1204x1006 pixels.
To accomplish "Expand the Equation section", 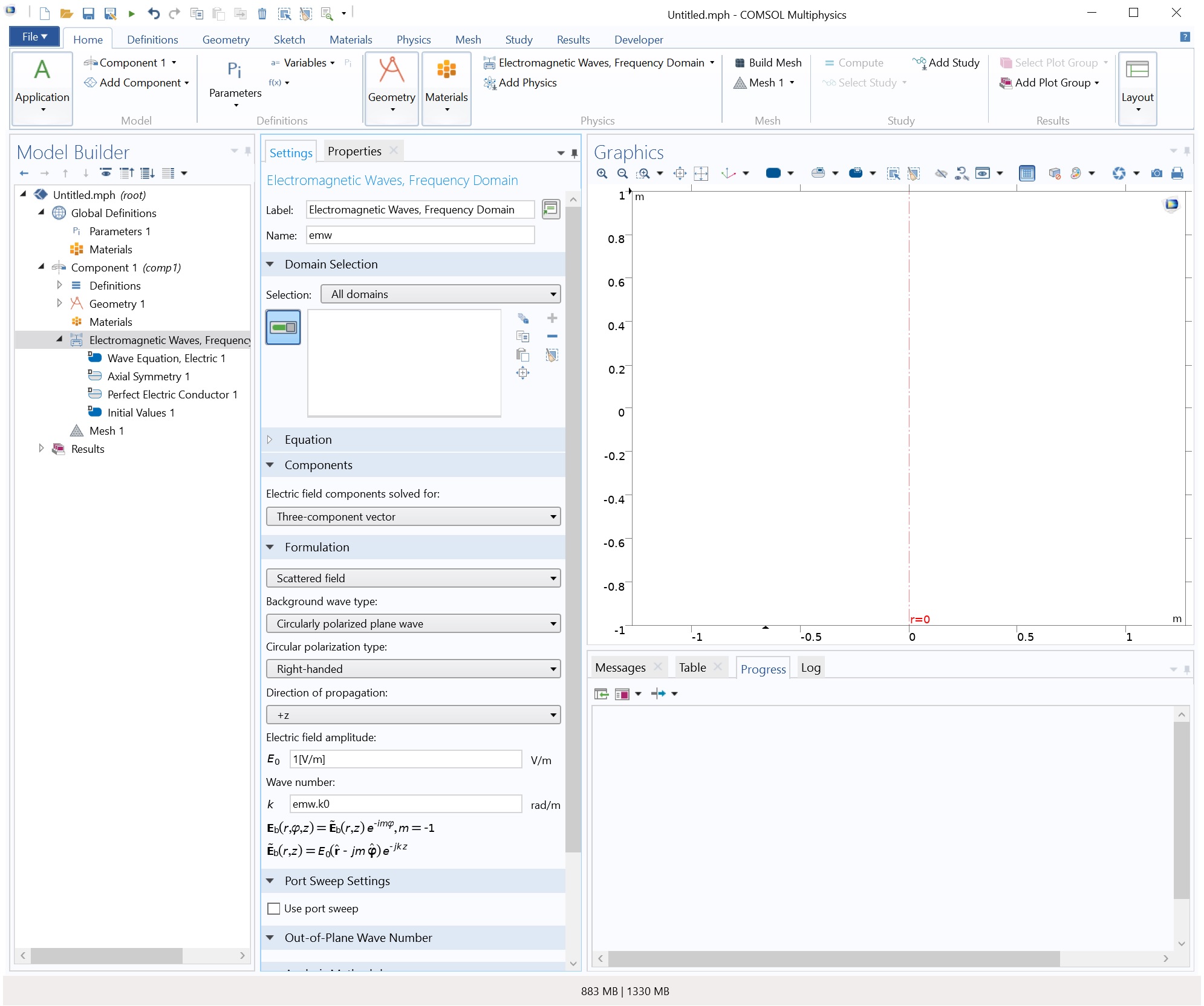I will [x=270, y=440].
